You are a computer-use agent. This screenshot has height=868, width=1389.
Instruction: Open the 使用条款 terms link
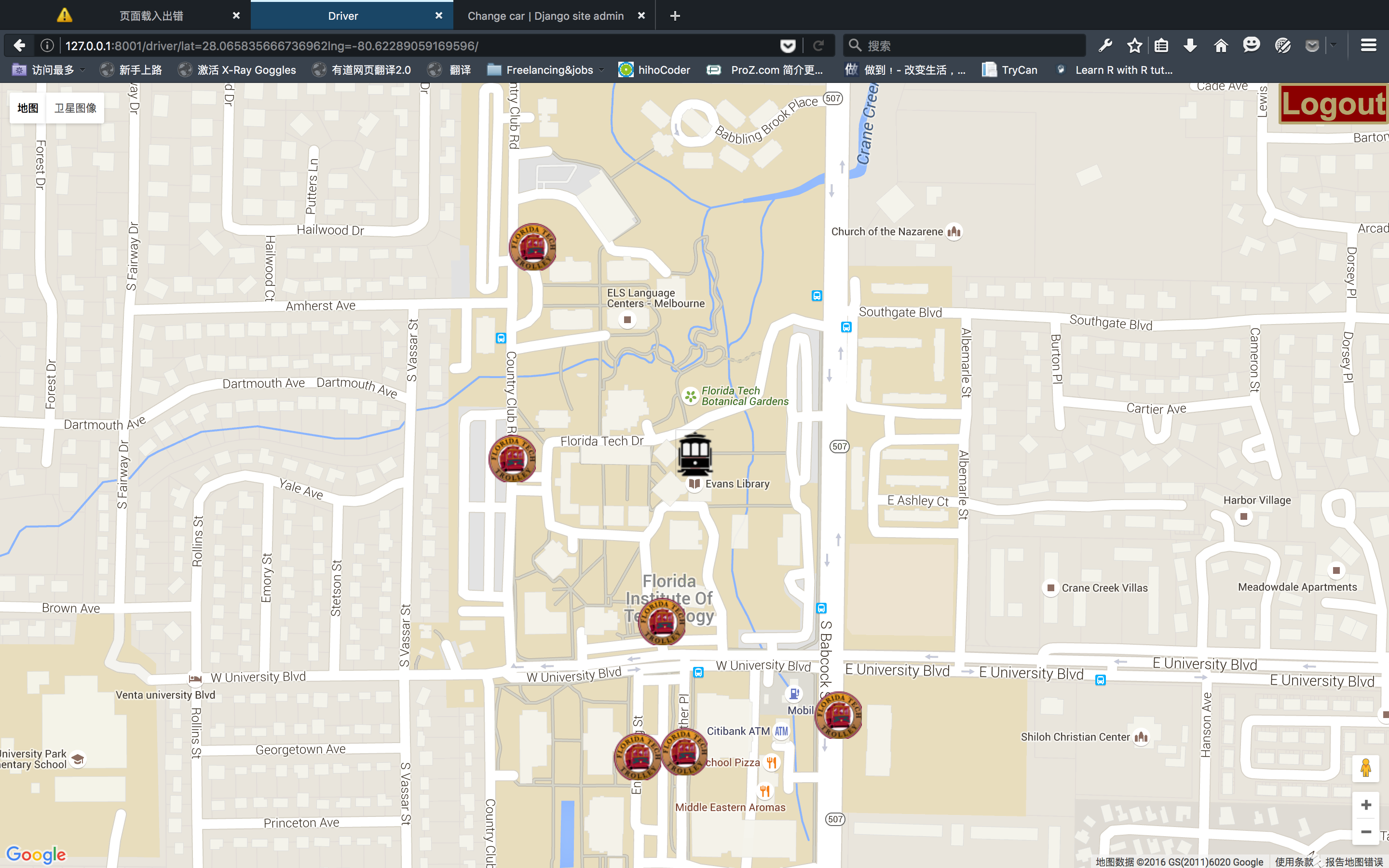[x=1294, y=861]
